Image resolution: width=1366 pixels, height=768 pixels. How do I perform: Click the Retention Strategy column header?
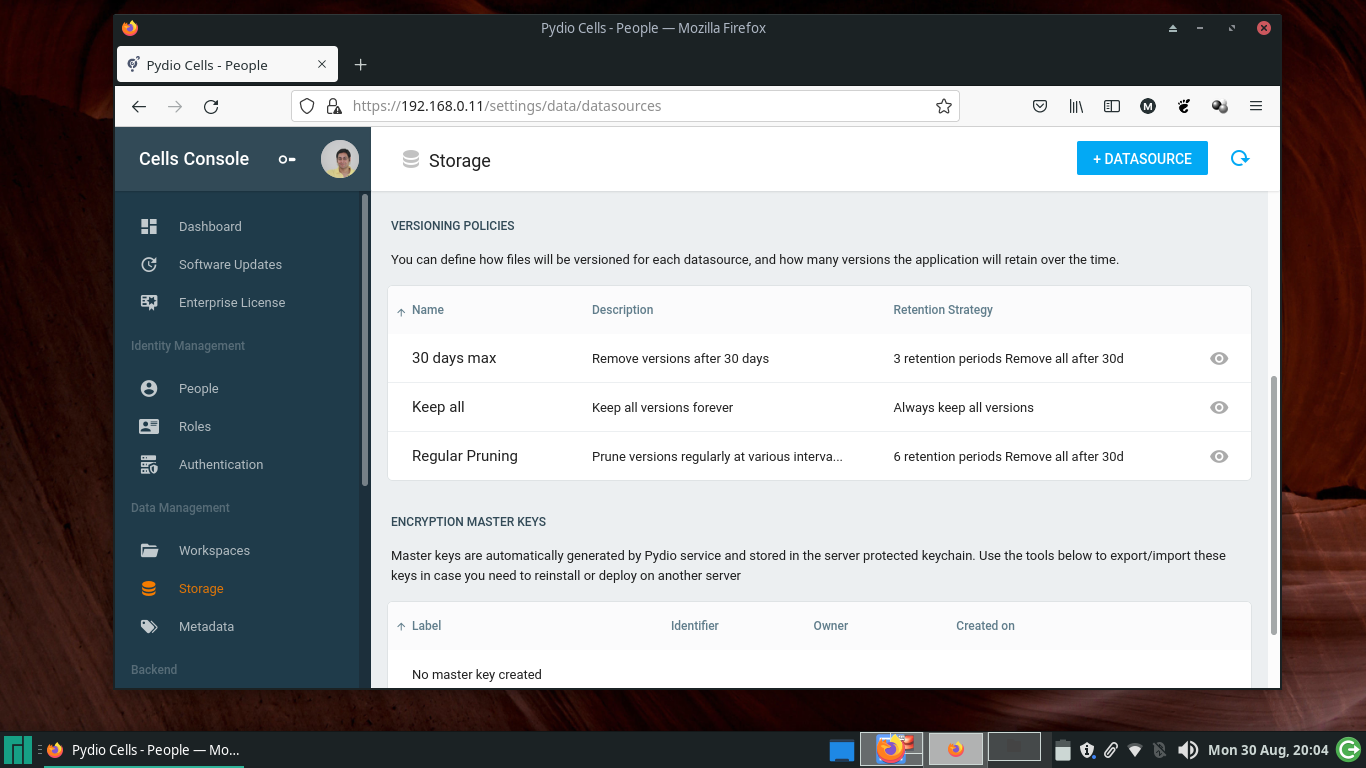pyautogui.click(x=943, y=310)
